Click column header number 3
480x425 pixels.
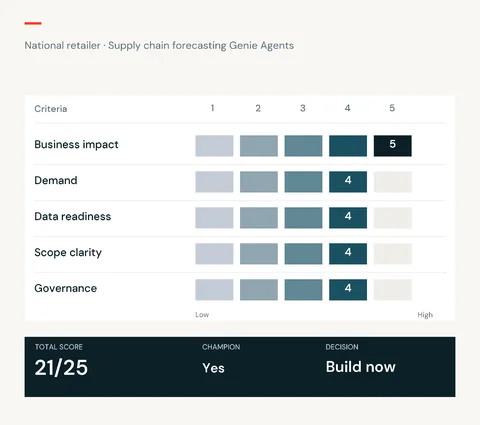click(303, 108)
